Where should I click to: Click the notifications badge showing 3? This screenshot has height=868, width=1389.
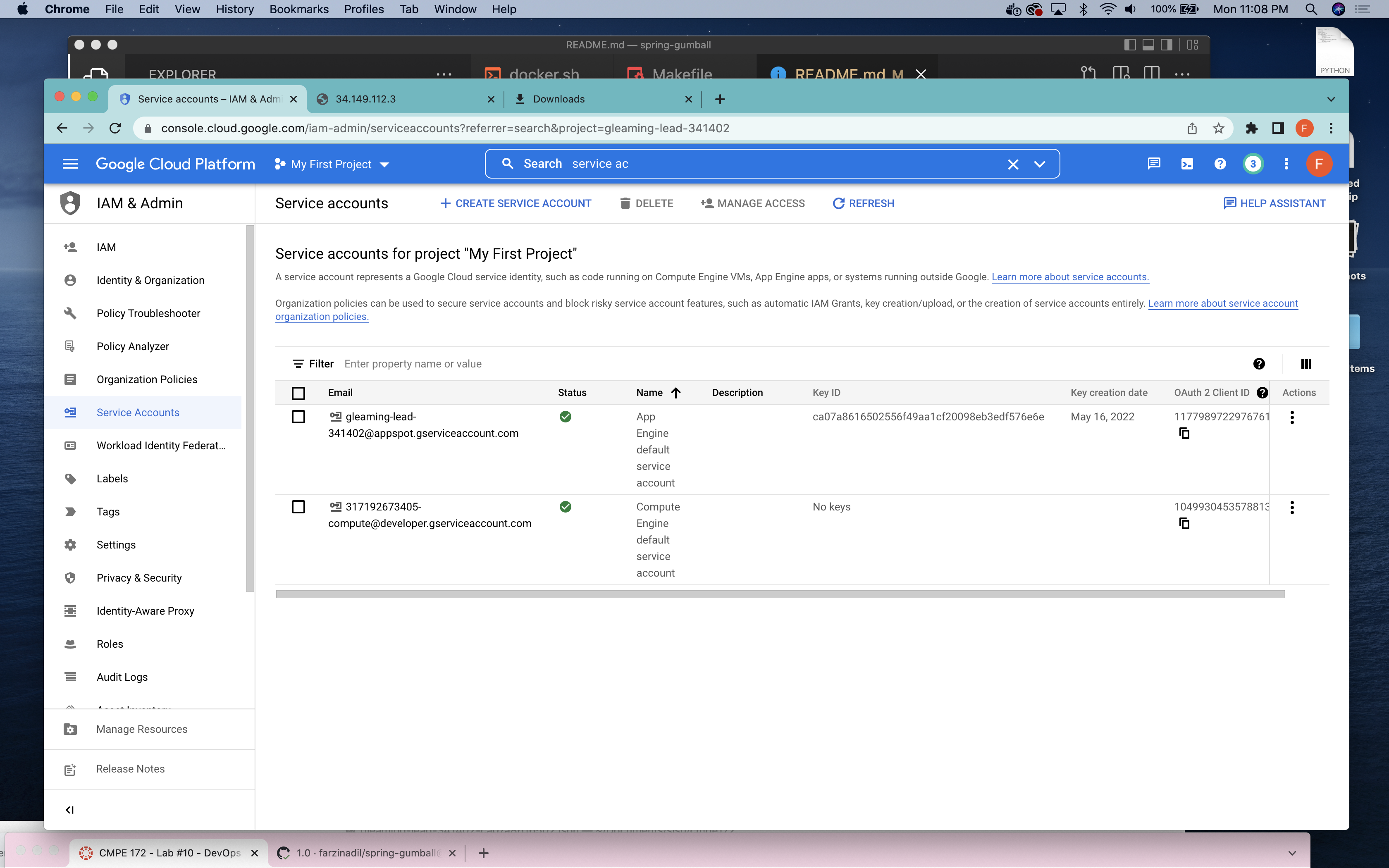coord(1253,164)
